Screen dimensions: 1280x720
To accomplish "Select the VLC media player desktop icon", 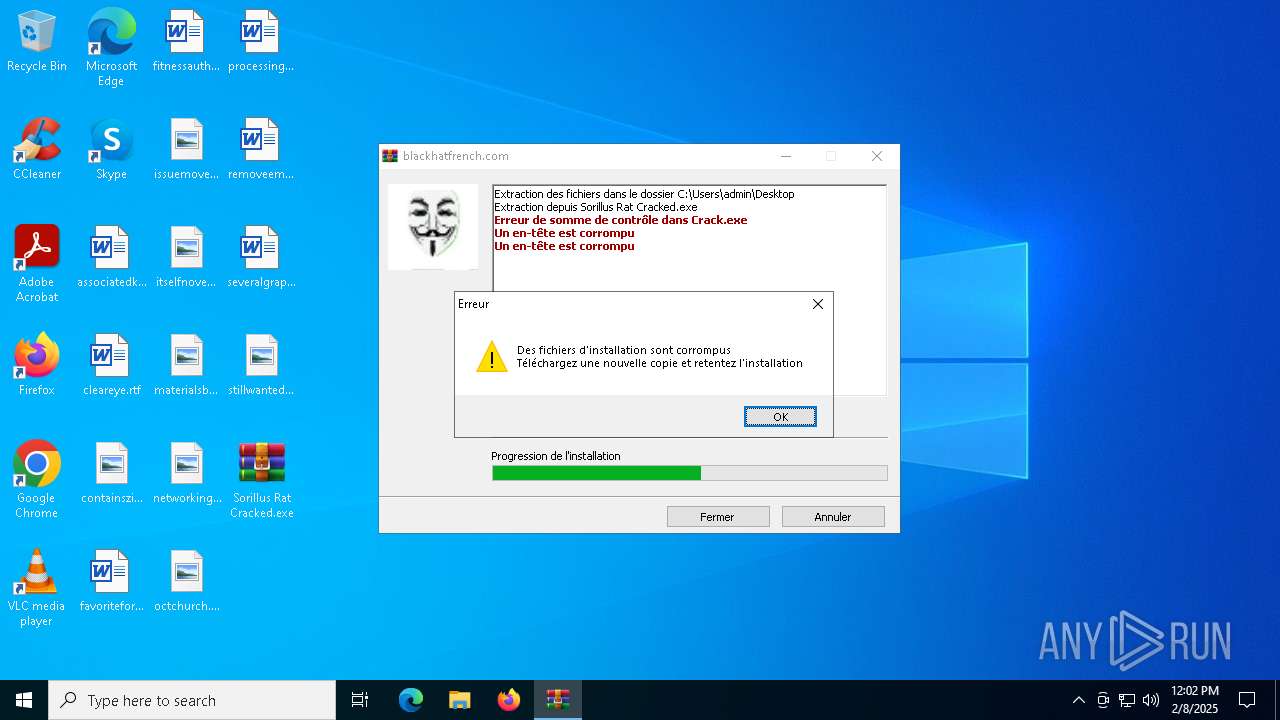I will coord(37,587).
